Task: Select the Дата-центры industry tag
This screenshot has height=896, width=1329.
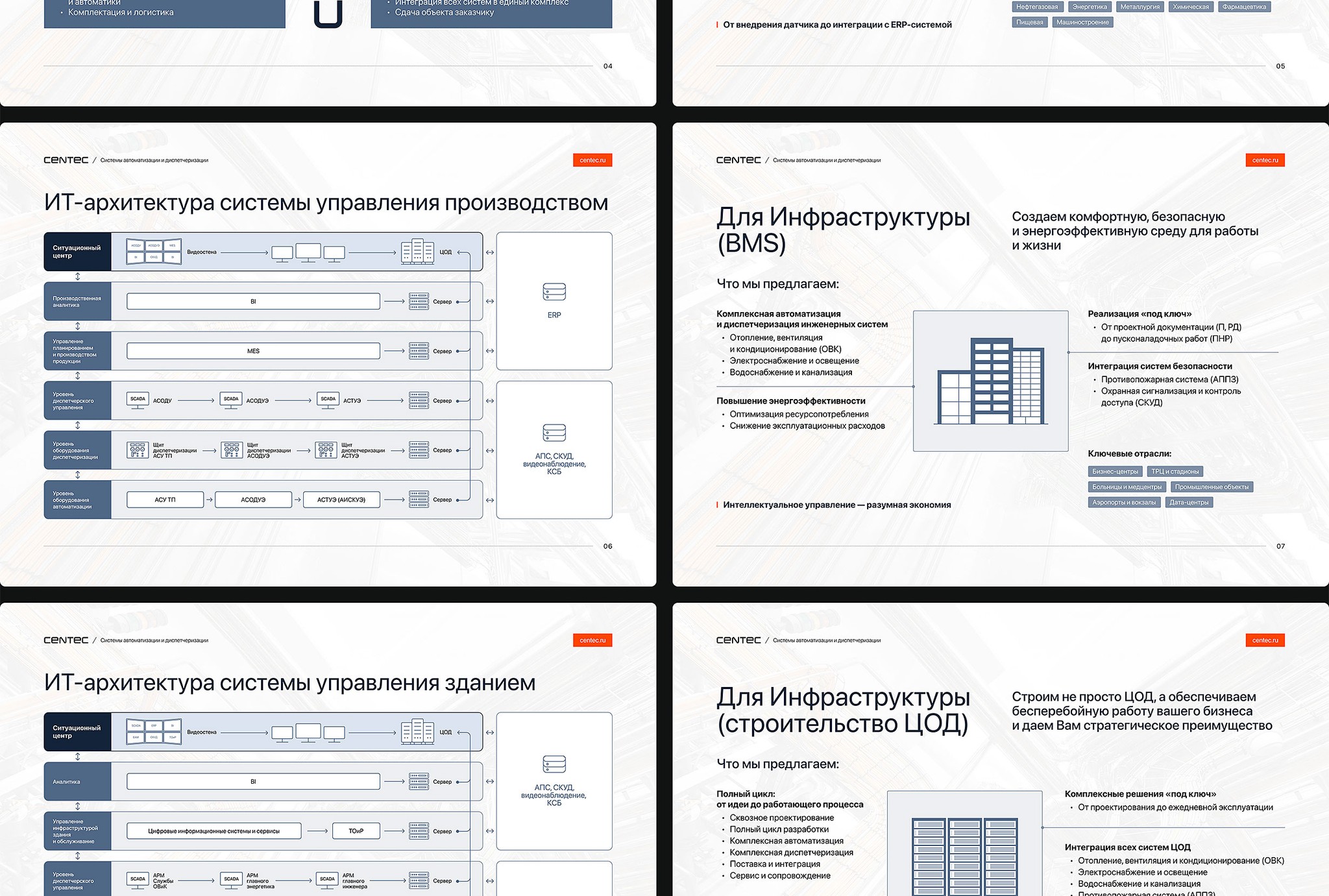Action: point(1189,502)
